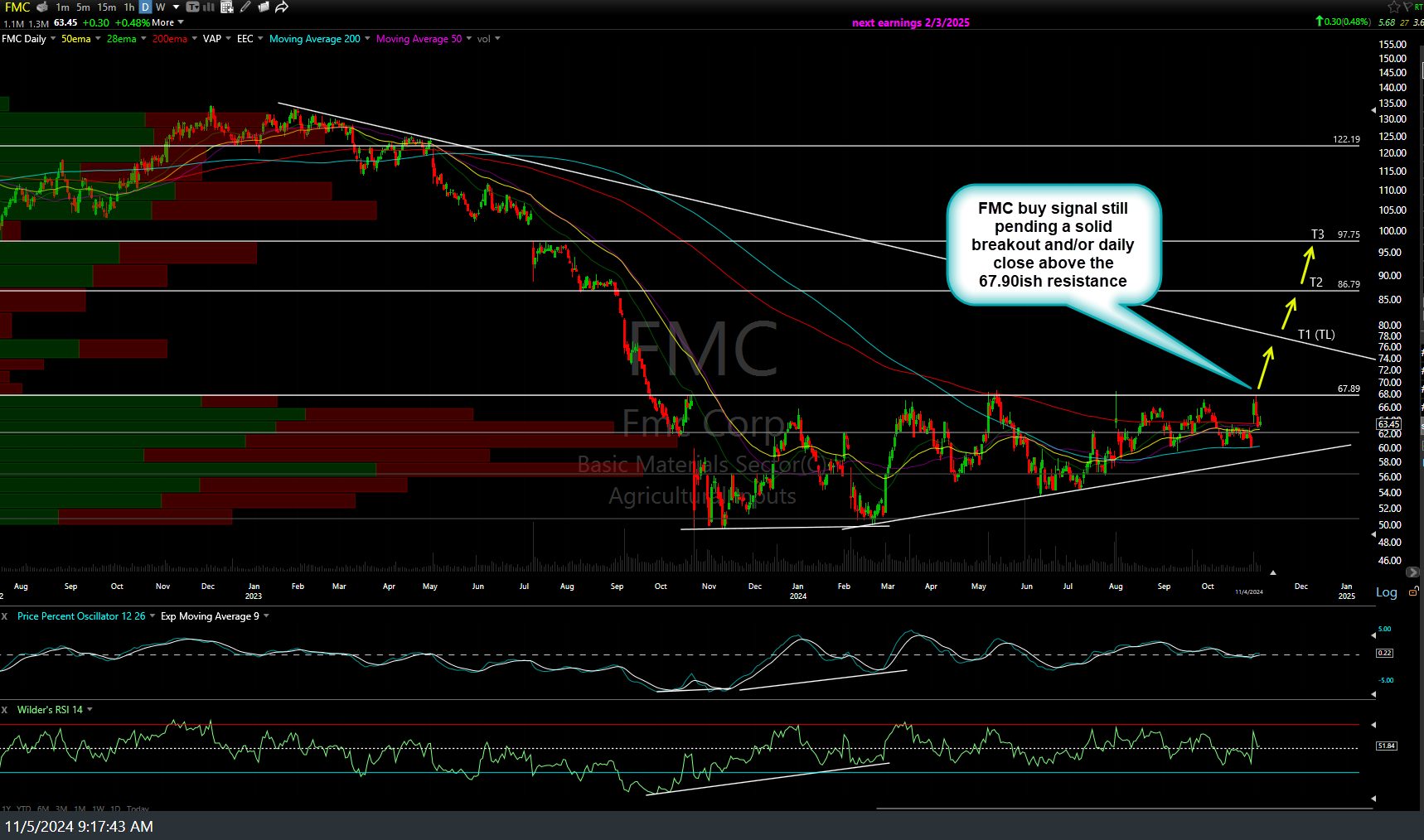Select the pencil drawing tool
The width and height of the screenshot is (1424, 840).
(x=245, y=7)
